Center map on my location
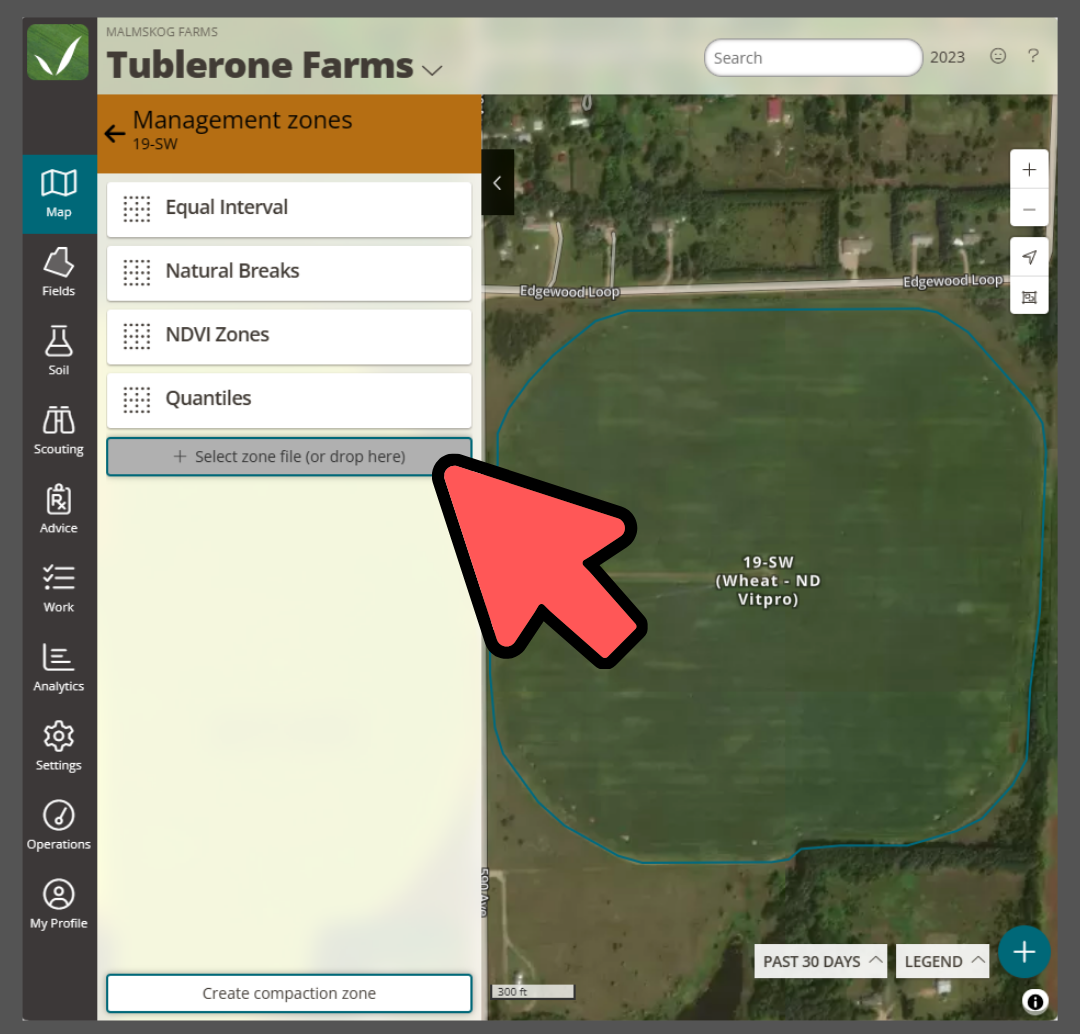Viewport: 1080px width, 1034px height. (x=1029, y=257)
